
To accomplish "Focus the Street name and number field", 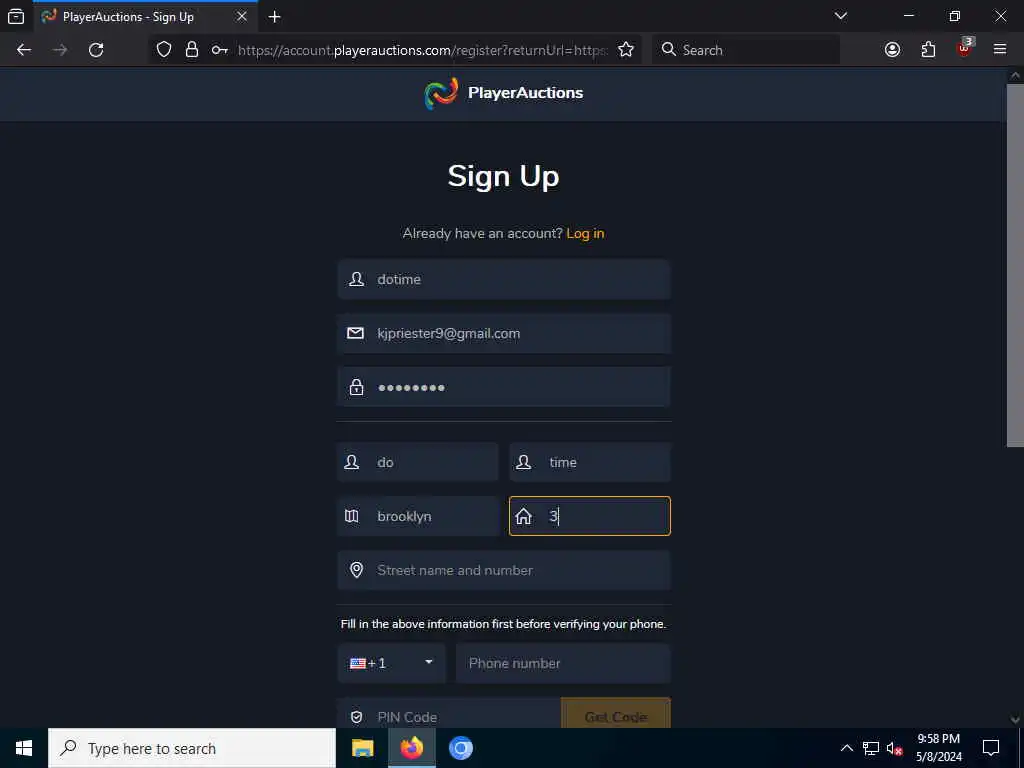I will point(504,570).
